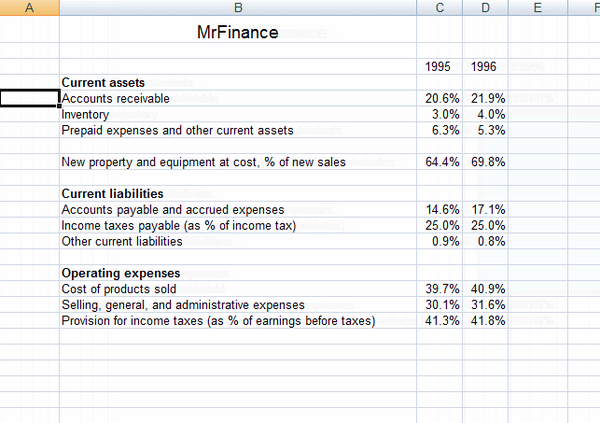The width and height of the screenshot is (600, 423).
Task: Click the Operating expenses heading
Action: point(121,273)
